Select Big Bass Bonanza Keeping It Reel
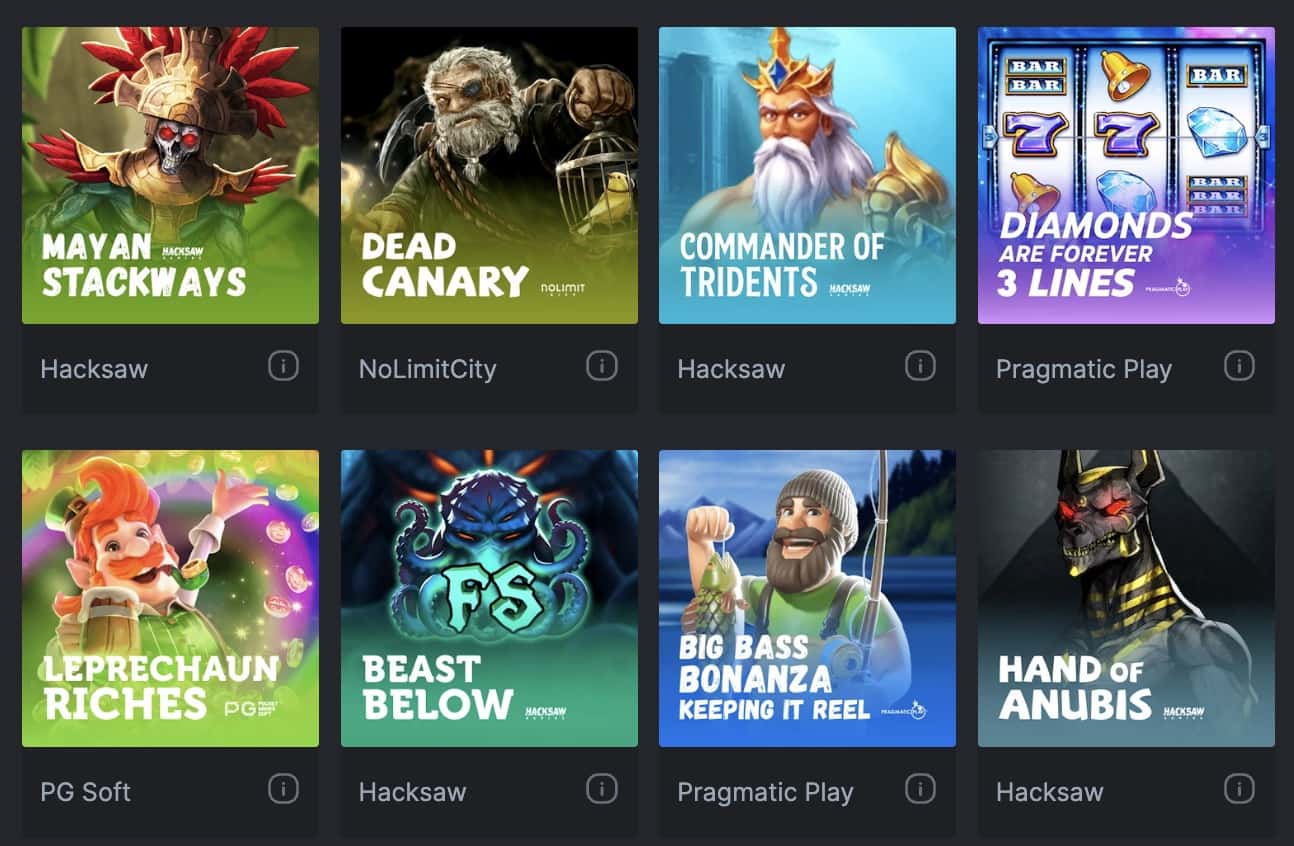1294x846 pixels. click(807, 598)
